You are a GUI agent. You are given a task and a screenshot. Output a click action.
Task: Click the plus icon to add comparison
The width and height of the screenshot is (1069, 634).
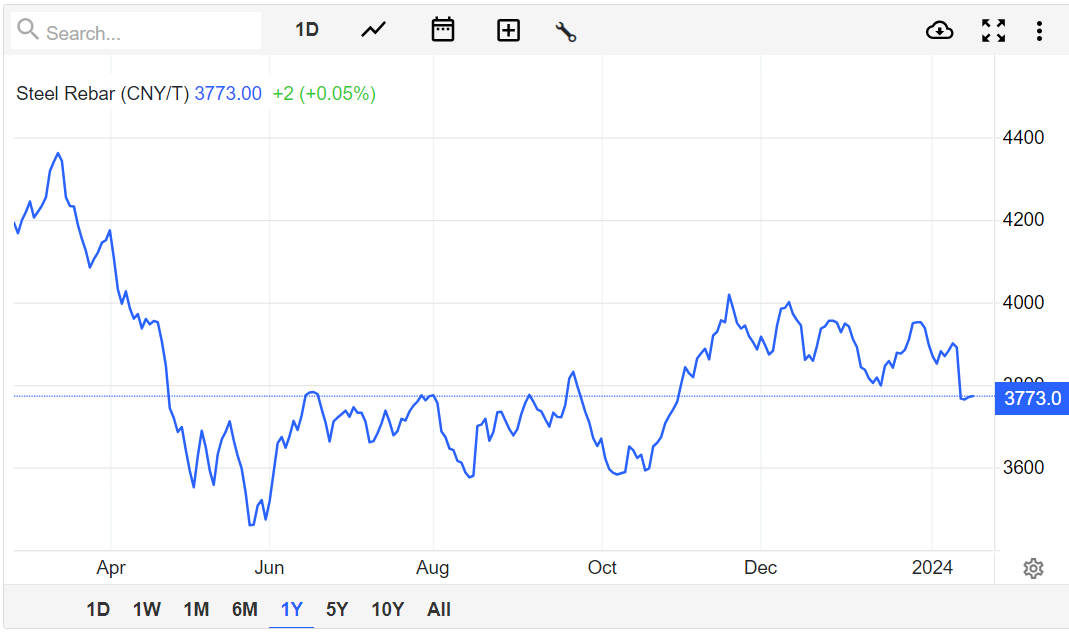(508, 30)
